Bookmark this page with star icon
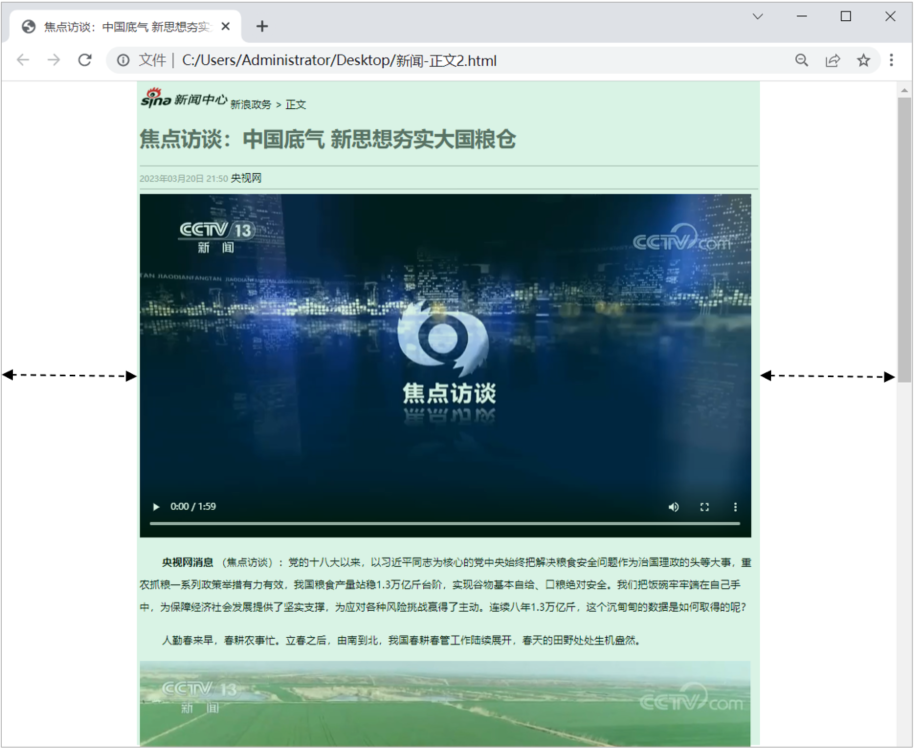914x749 pixels. point(863,60)
